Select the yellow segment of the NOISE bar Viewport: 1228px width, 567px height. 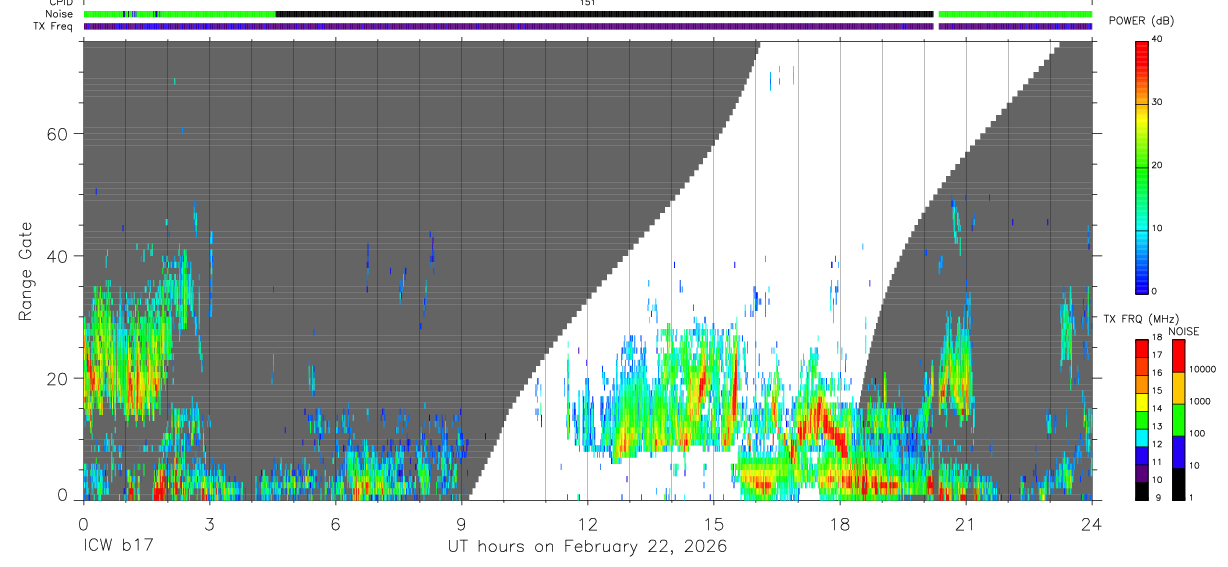[1178, 388]
